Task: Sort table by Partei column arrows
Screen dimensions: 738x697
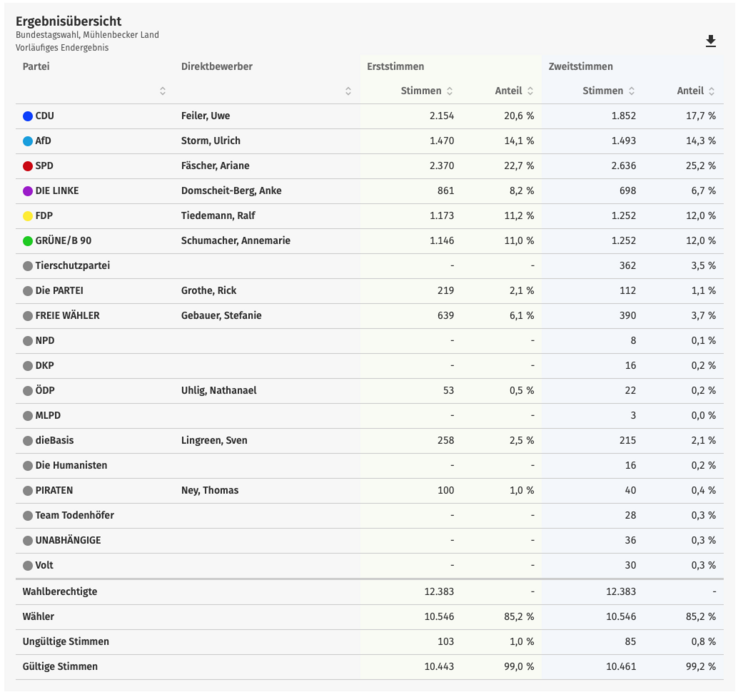Action: coord(163,91)
